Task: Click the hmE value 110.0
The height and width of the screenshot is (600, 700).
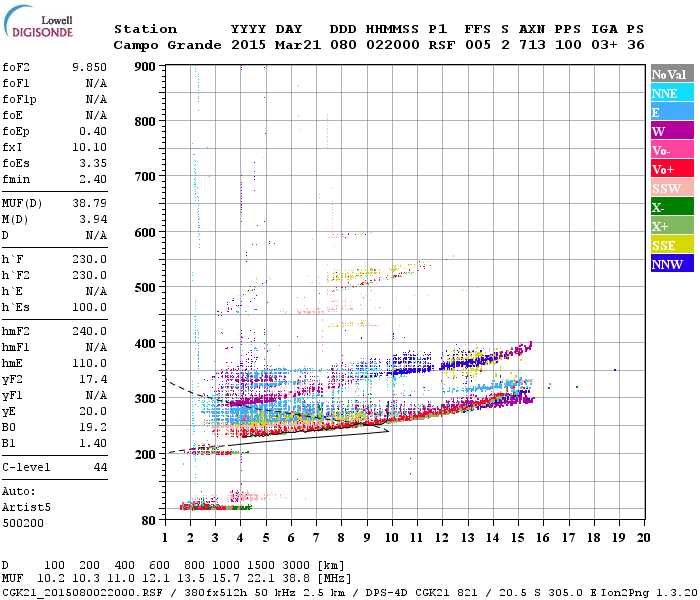Action: 89,363
